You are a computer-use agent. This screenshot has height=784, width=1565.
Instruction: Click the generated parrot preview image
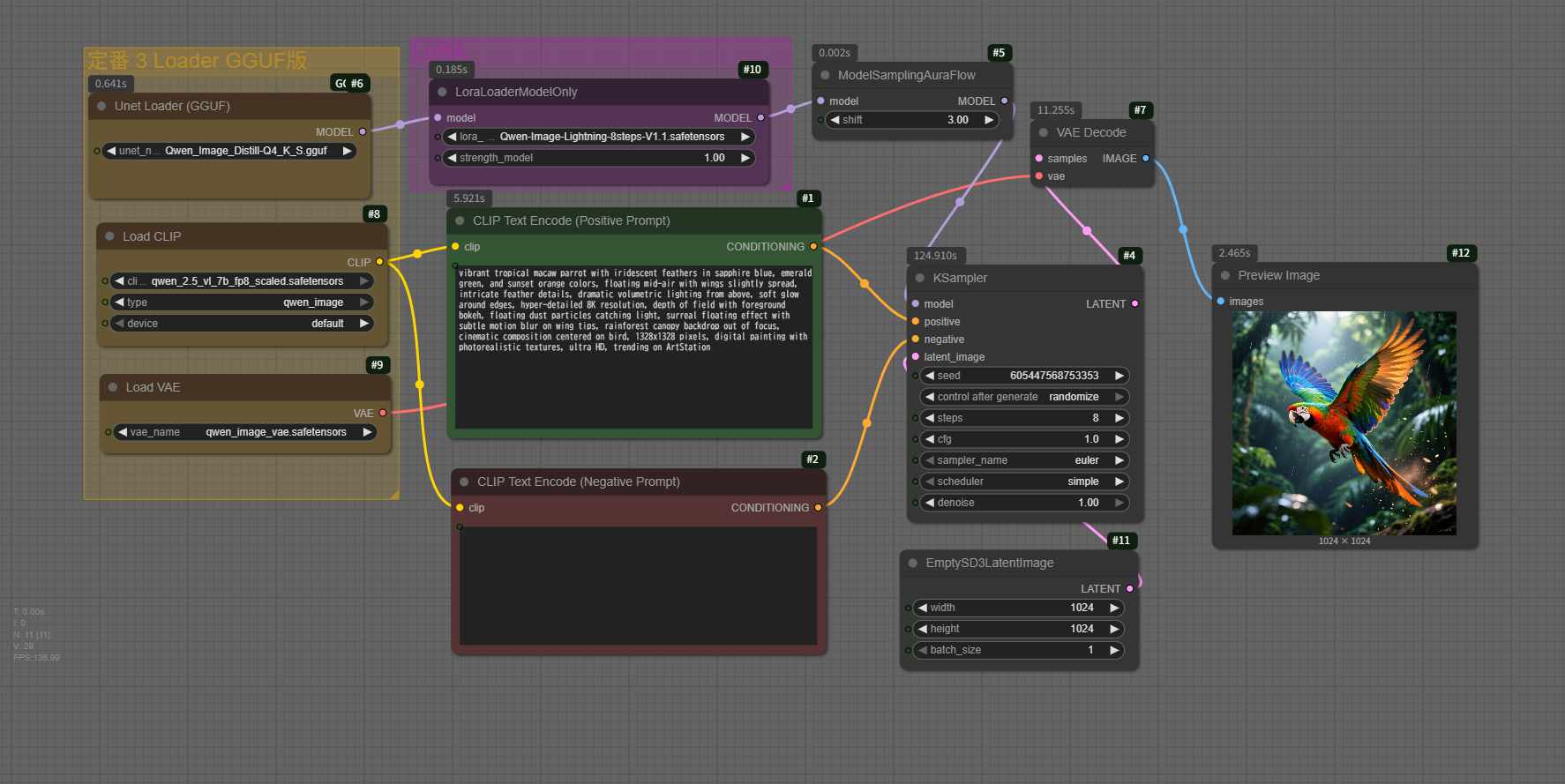coord(1344,423)
